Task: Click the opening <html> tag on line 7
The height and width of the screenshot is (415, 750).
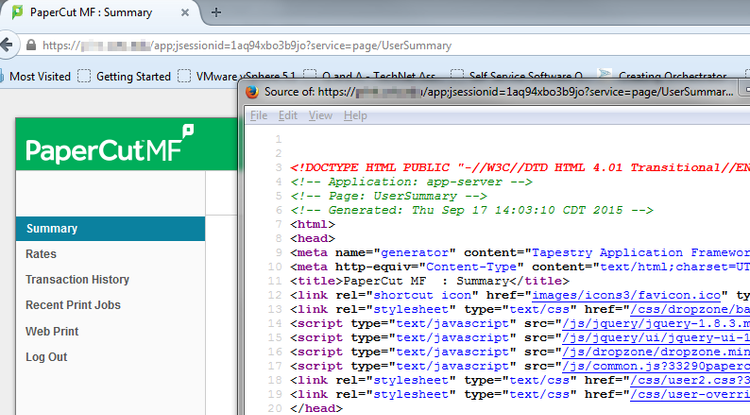Action: click(x=312, y=224)
